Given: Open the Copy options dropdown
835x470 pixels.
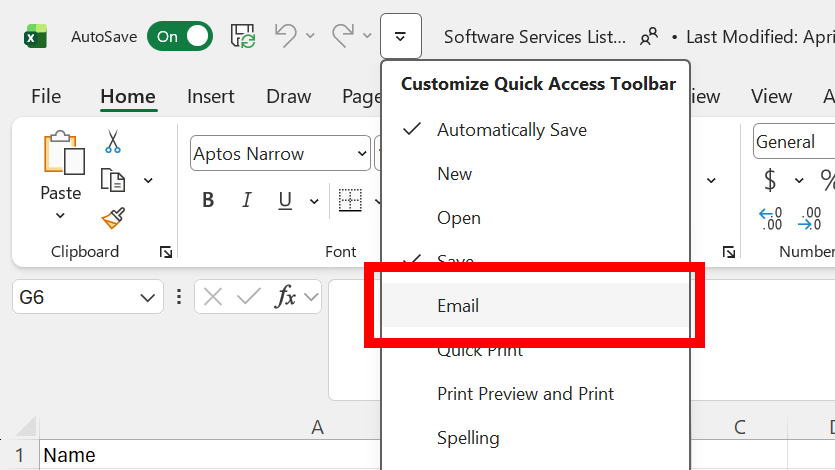Looking at the screenshot, I should tap(149, 180).
